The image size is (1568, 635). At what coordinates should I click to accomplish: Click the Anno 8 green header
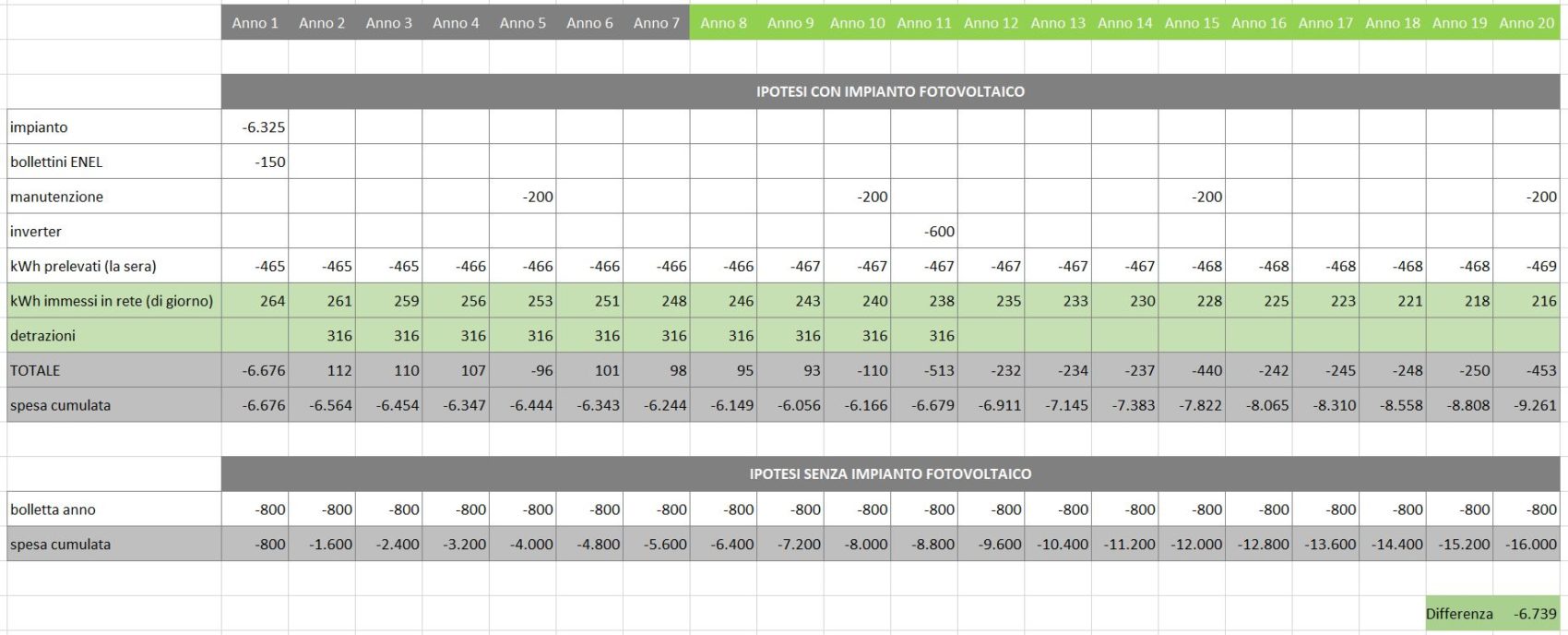pos(723,23)
